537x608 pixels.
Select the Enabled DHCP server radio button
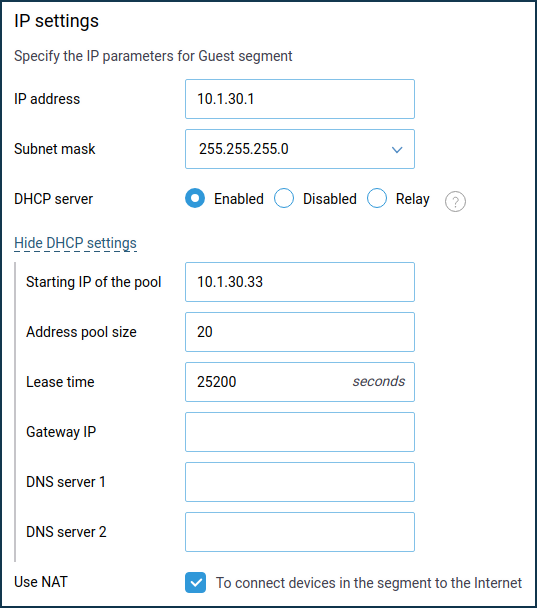(195, 198)
